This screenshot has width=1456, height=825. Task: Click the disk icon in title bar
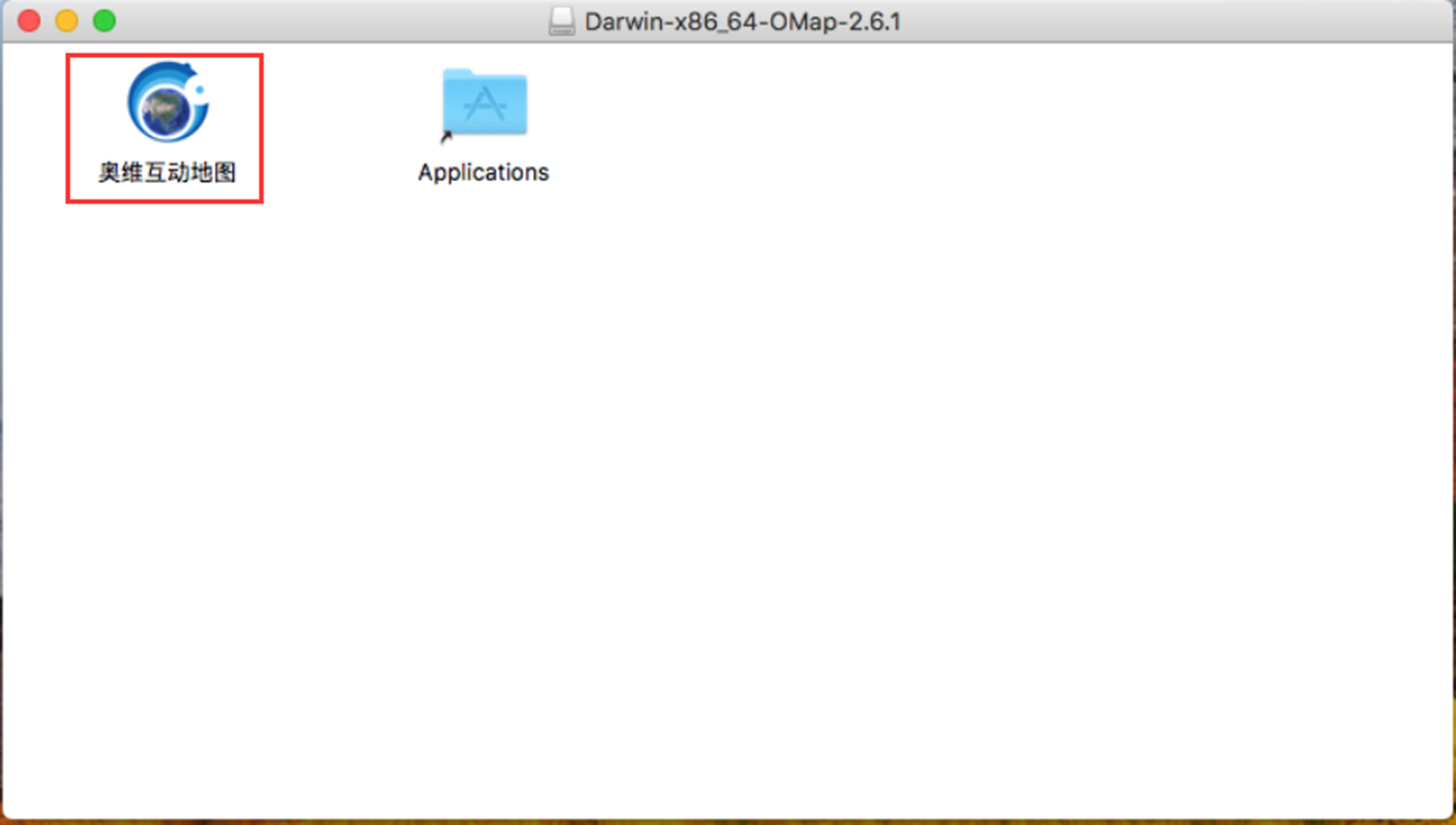pos(561,21)
